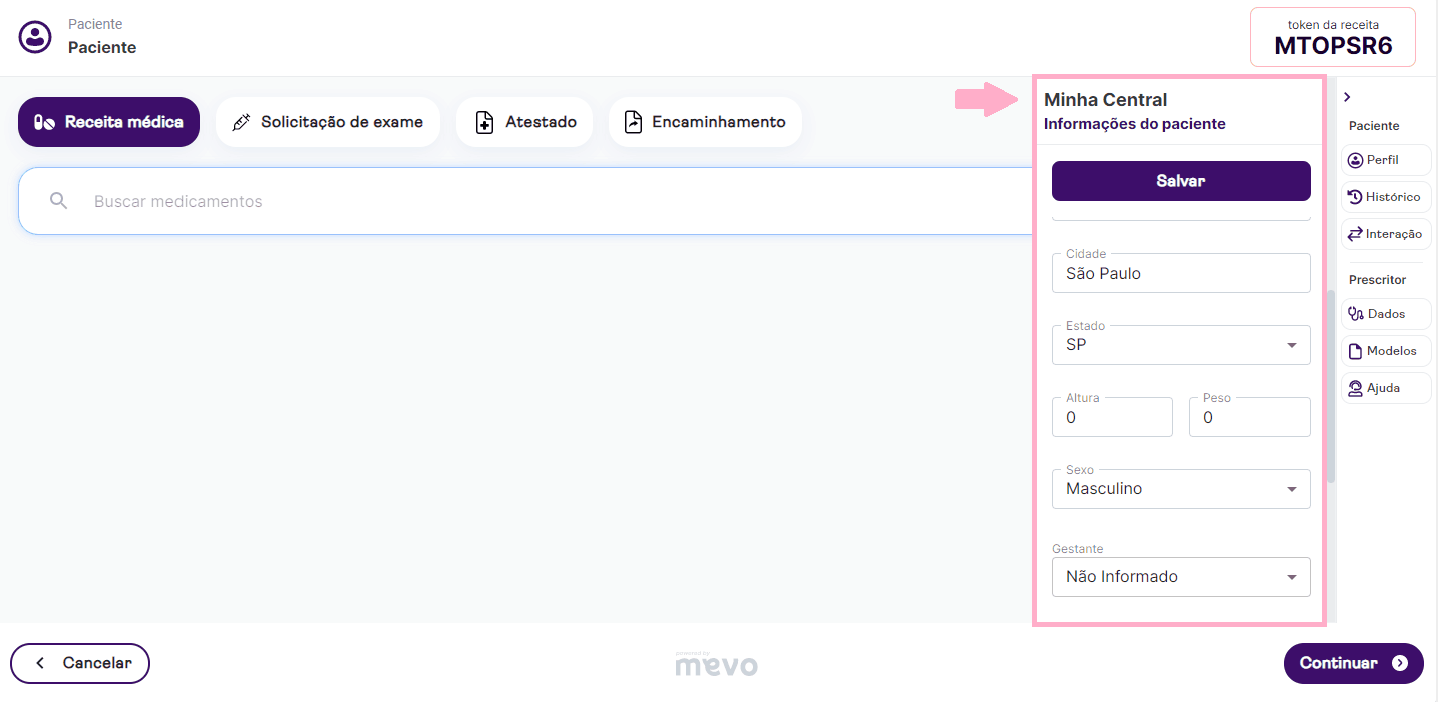Image resolution: width=1439 pixels, height=715 pixels.
Task: Open prescriber Dados panel
Action: click(x=1385, y=314)
